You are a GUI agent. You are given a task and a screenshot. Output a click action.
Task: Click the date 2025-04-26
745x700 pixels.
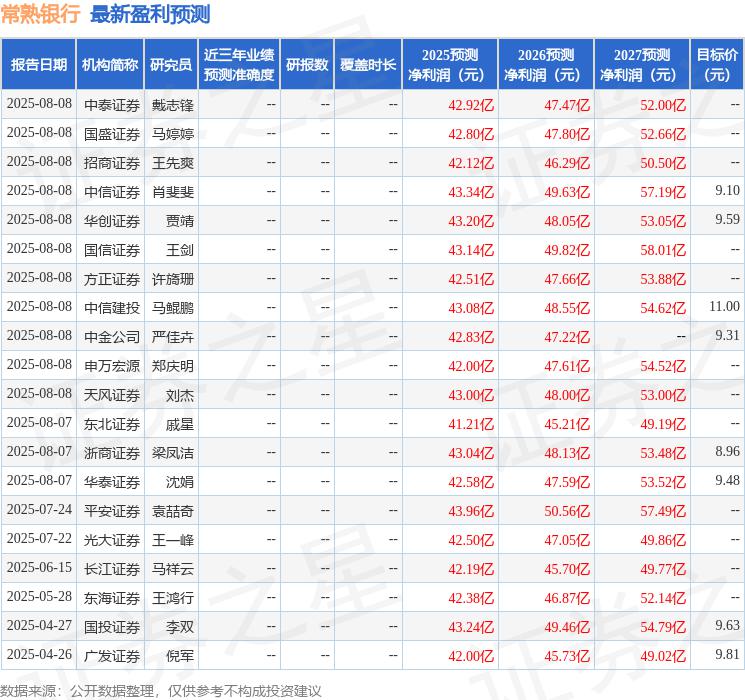[39, 654]
